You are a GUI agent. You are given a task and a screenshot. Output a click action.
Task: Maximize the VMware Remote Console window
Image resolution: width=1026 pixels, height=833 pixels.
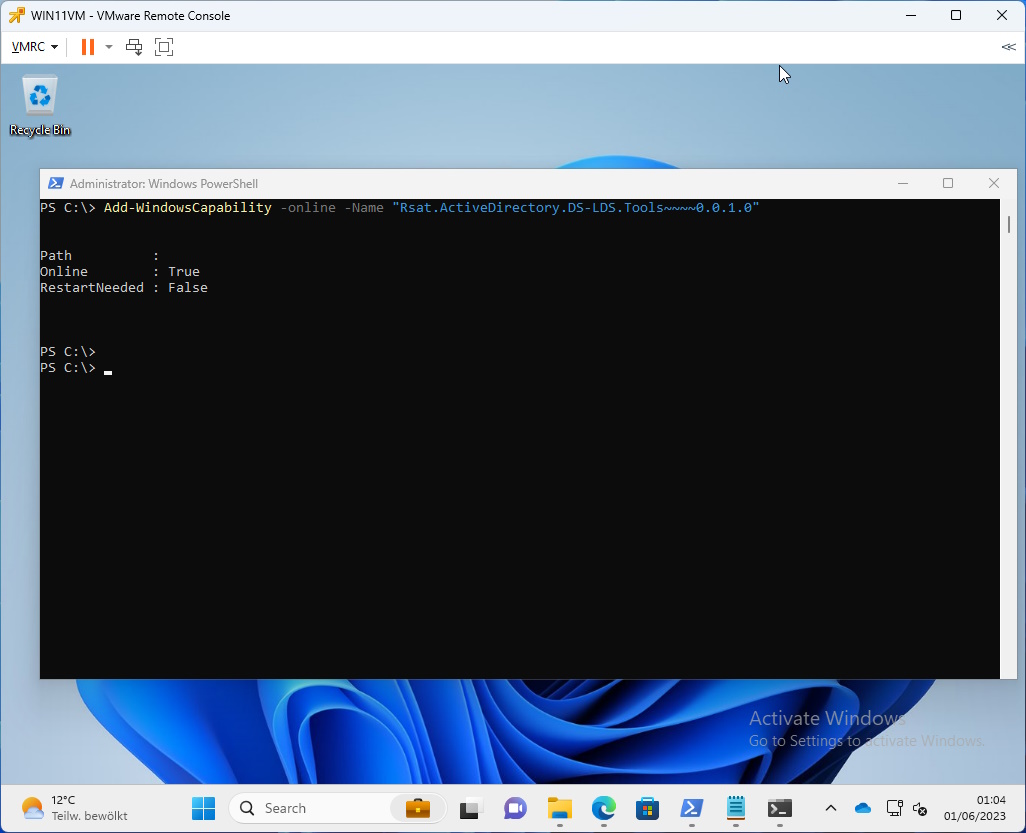[955, 15]
